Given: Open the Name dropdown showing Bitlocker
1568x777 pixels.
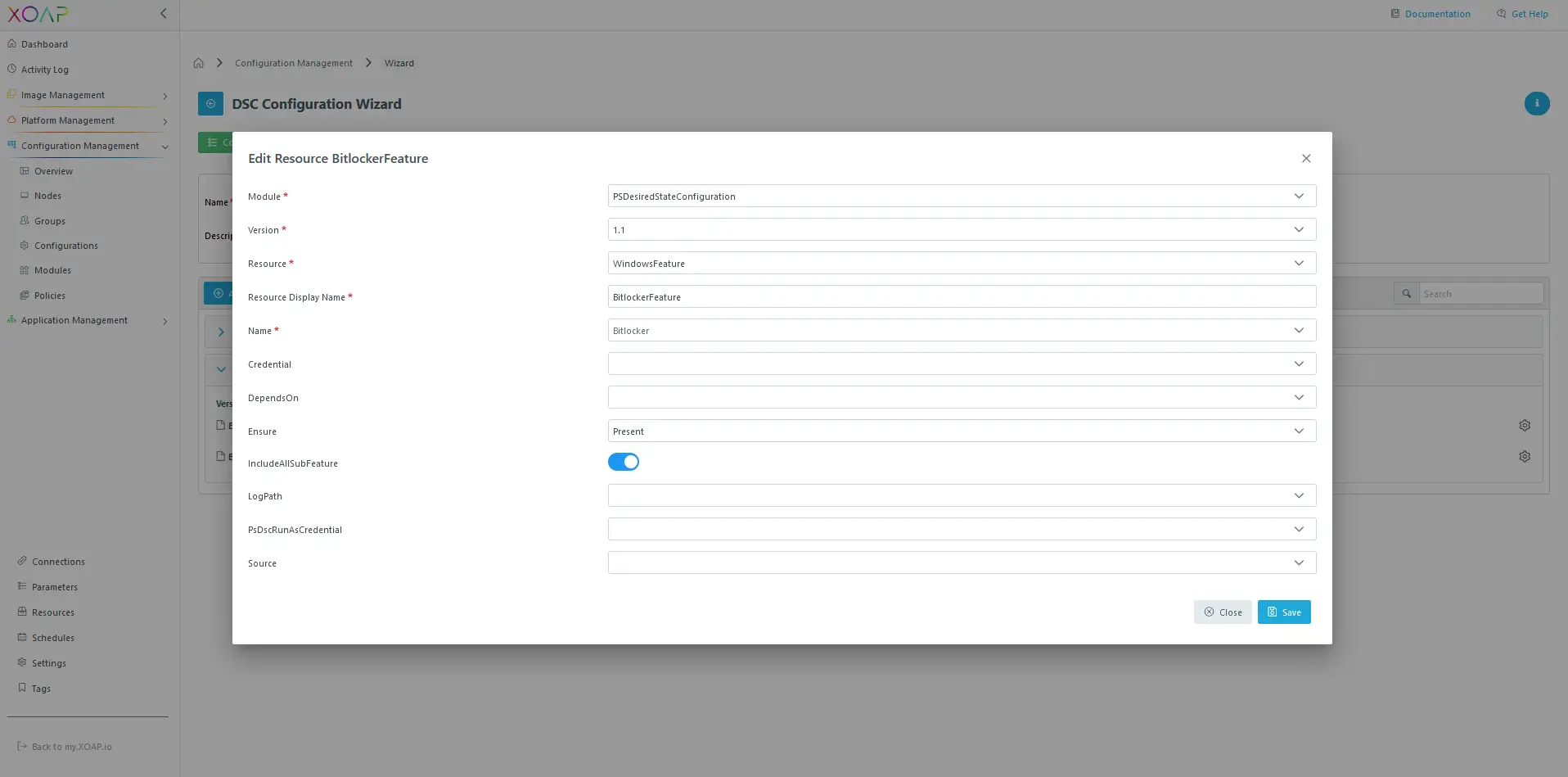Looking at the screenshot, I should pos(962,330).
